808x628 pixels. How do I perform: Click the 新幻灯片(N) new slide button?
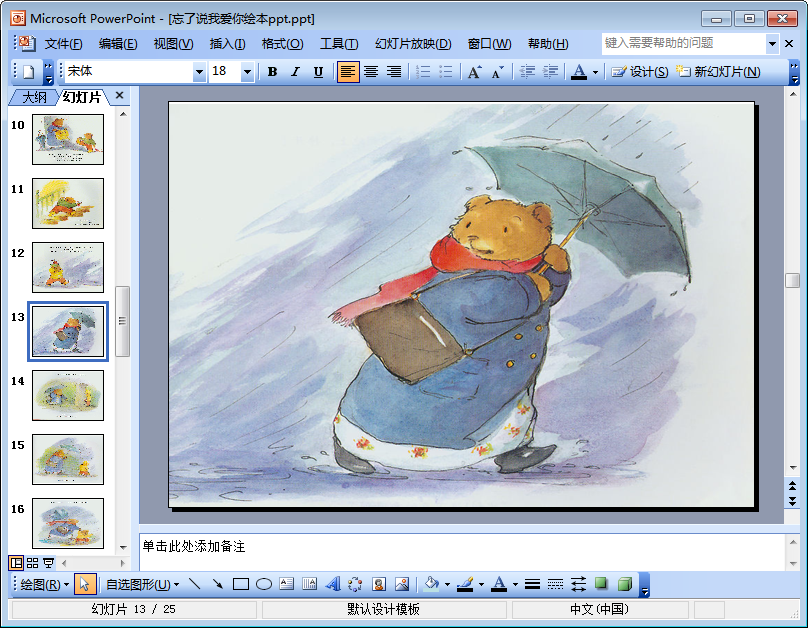click(x=718, y=72)
